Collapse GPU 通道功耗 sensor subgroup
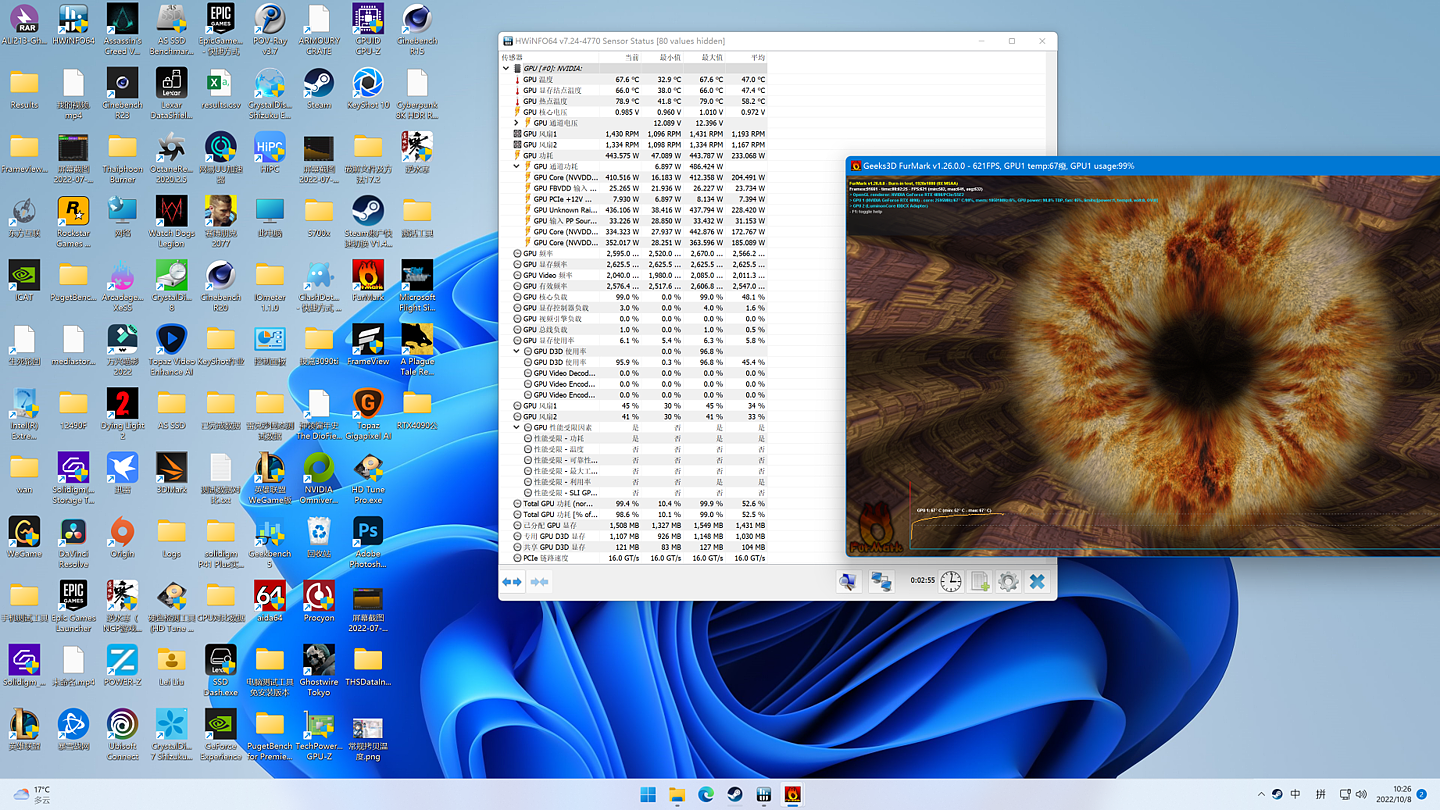The width and height of the screenshot is (1440, 810). click(516, 166)
